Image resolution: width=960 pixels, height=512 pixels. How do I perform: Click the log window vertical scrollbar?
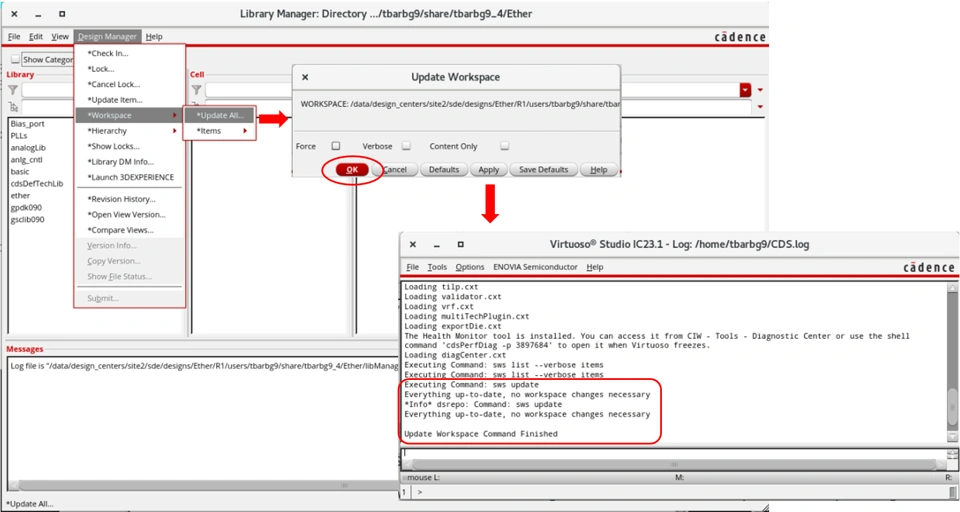pos(952,361)
